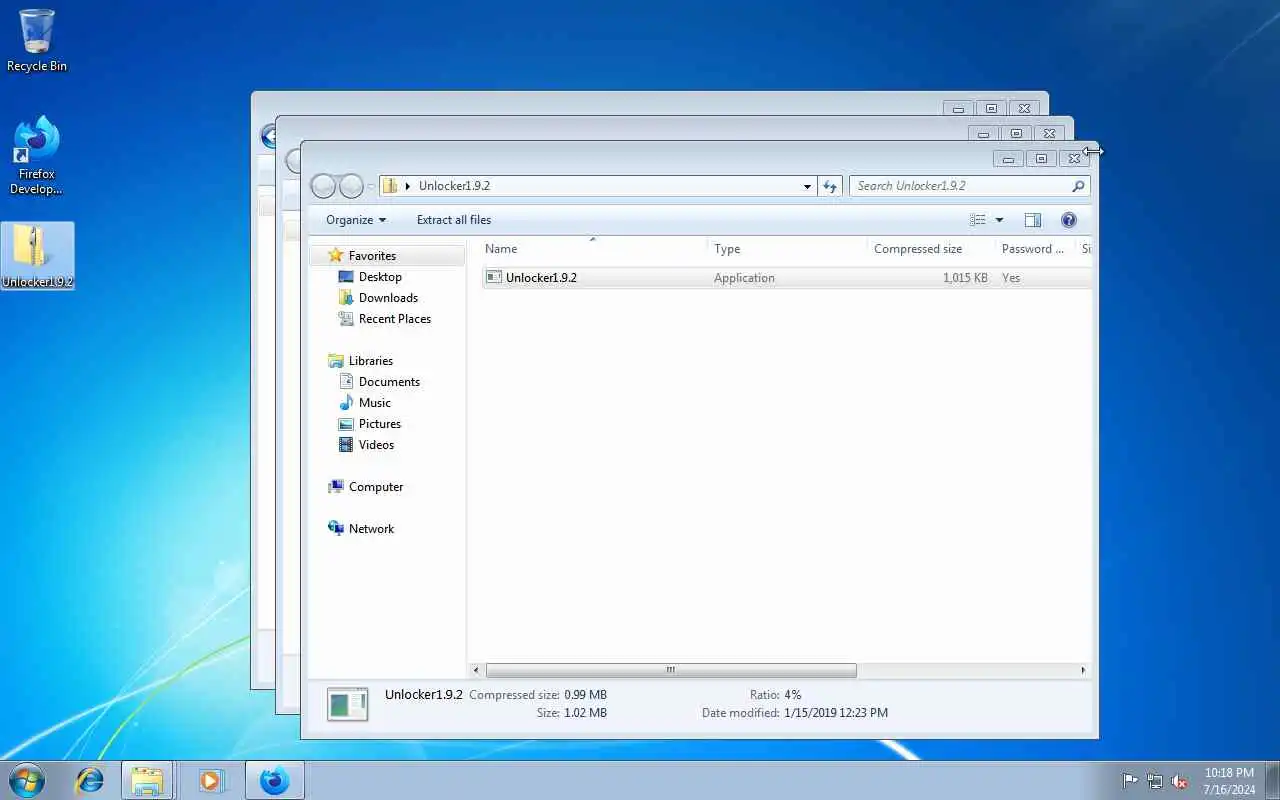Select Recent Places in Favorites

395,319
